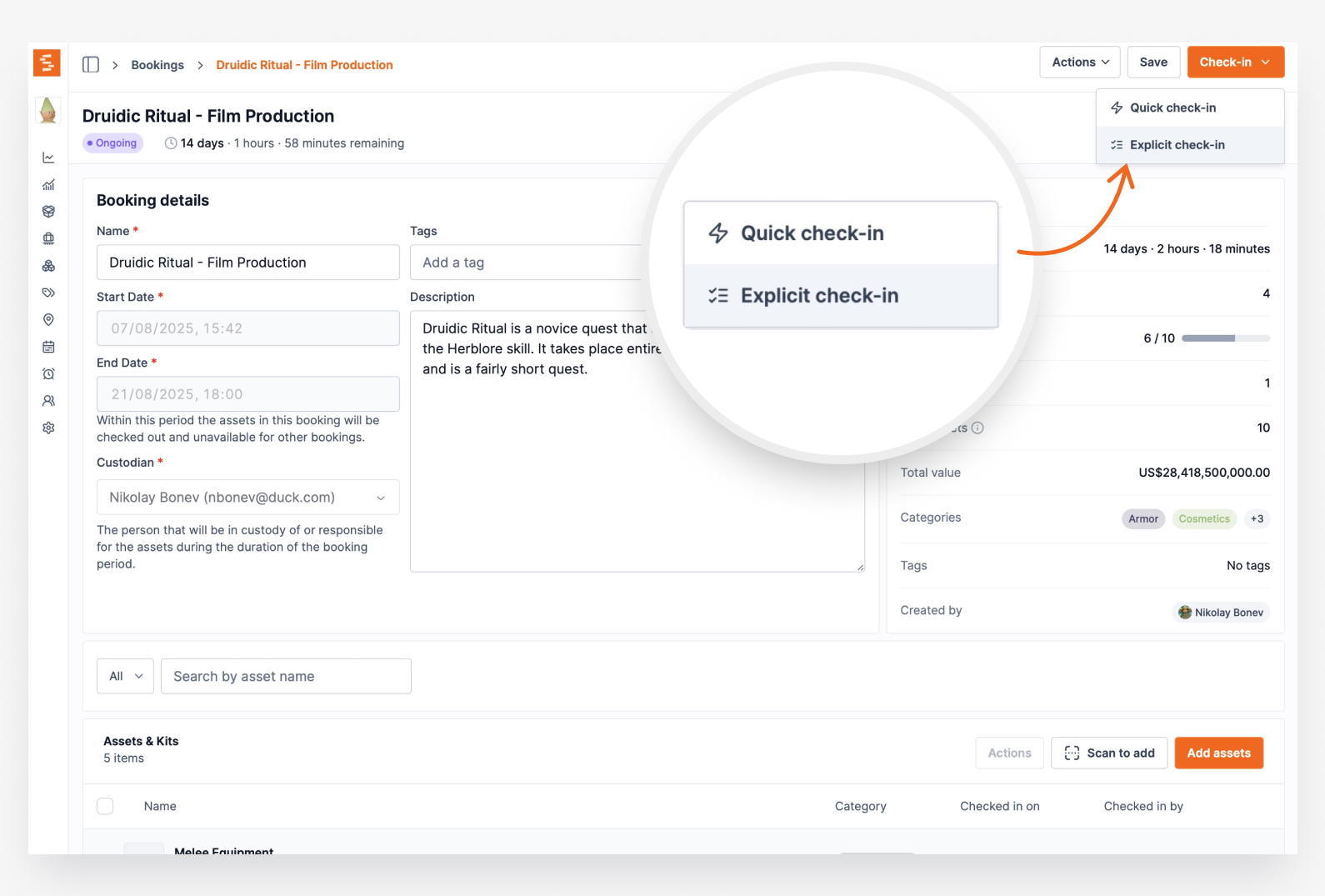Toggle the sidebar panel icon

[x=91, y=65]
